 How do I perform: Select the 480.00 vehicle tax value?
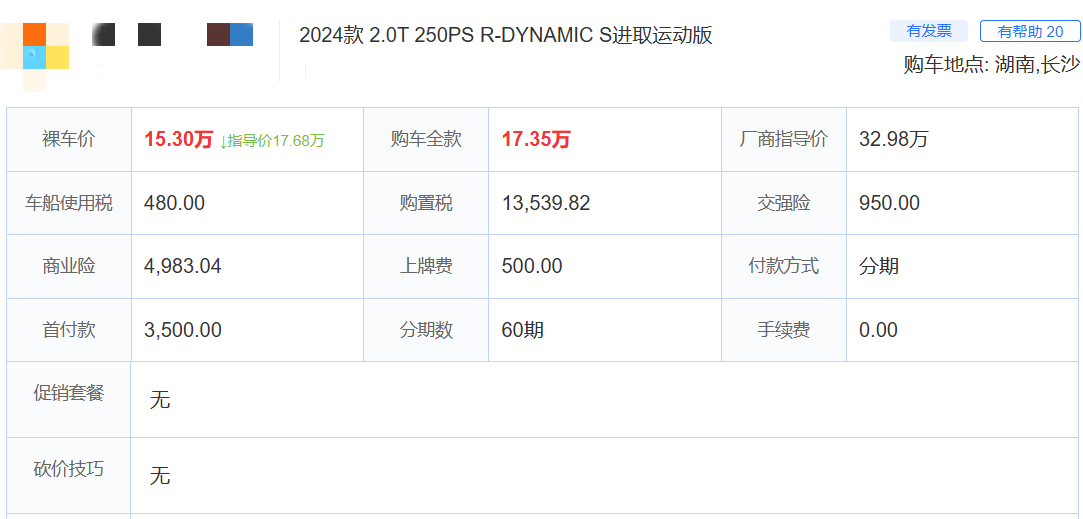click(x=174, y=203)
